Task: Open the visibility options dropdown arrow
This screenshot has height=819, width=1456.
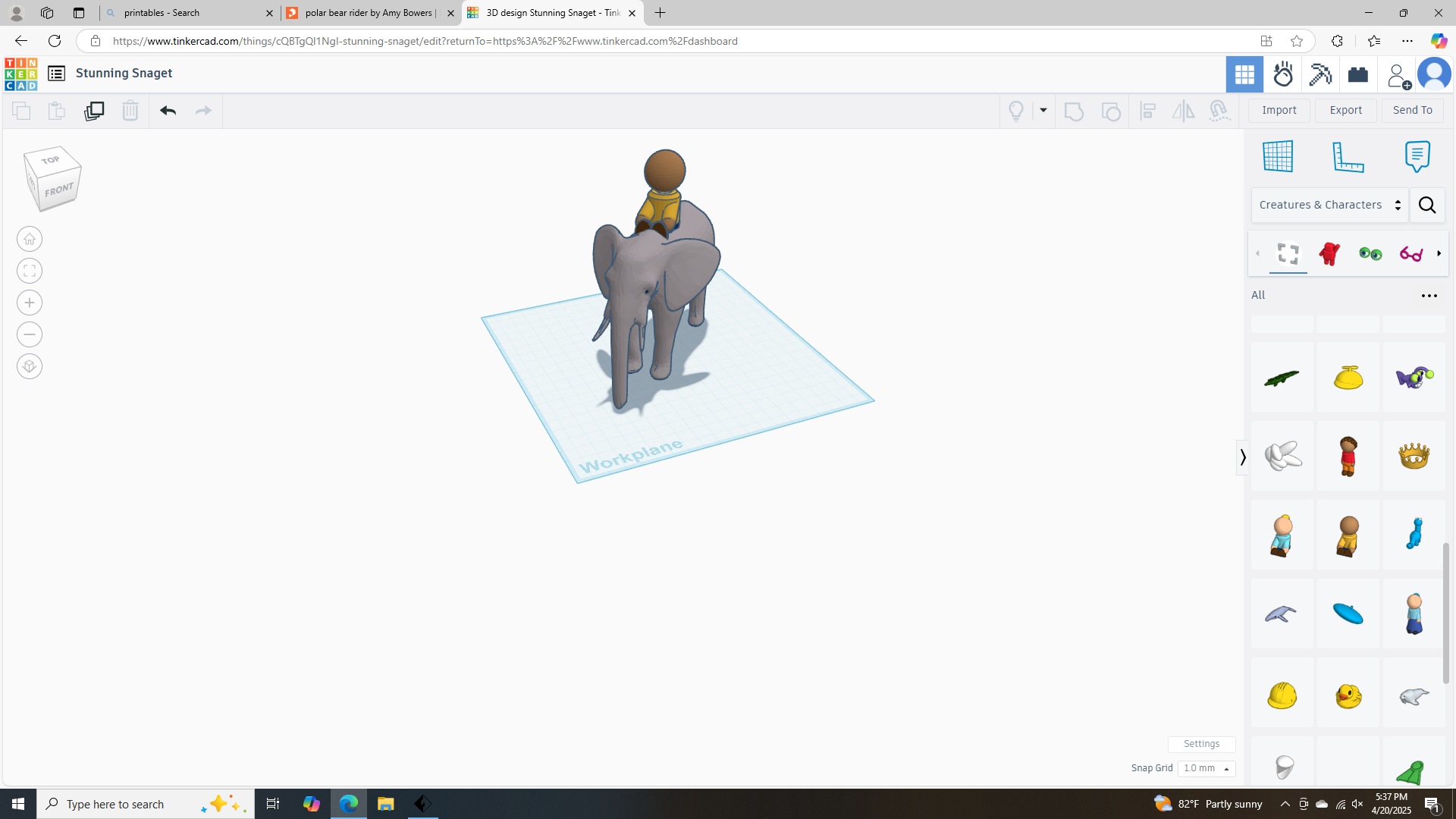Action: (1043, 111)
